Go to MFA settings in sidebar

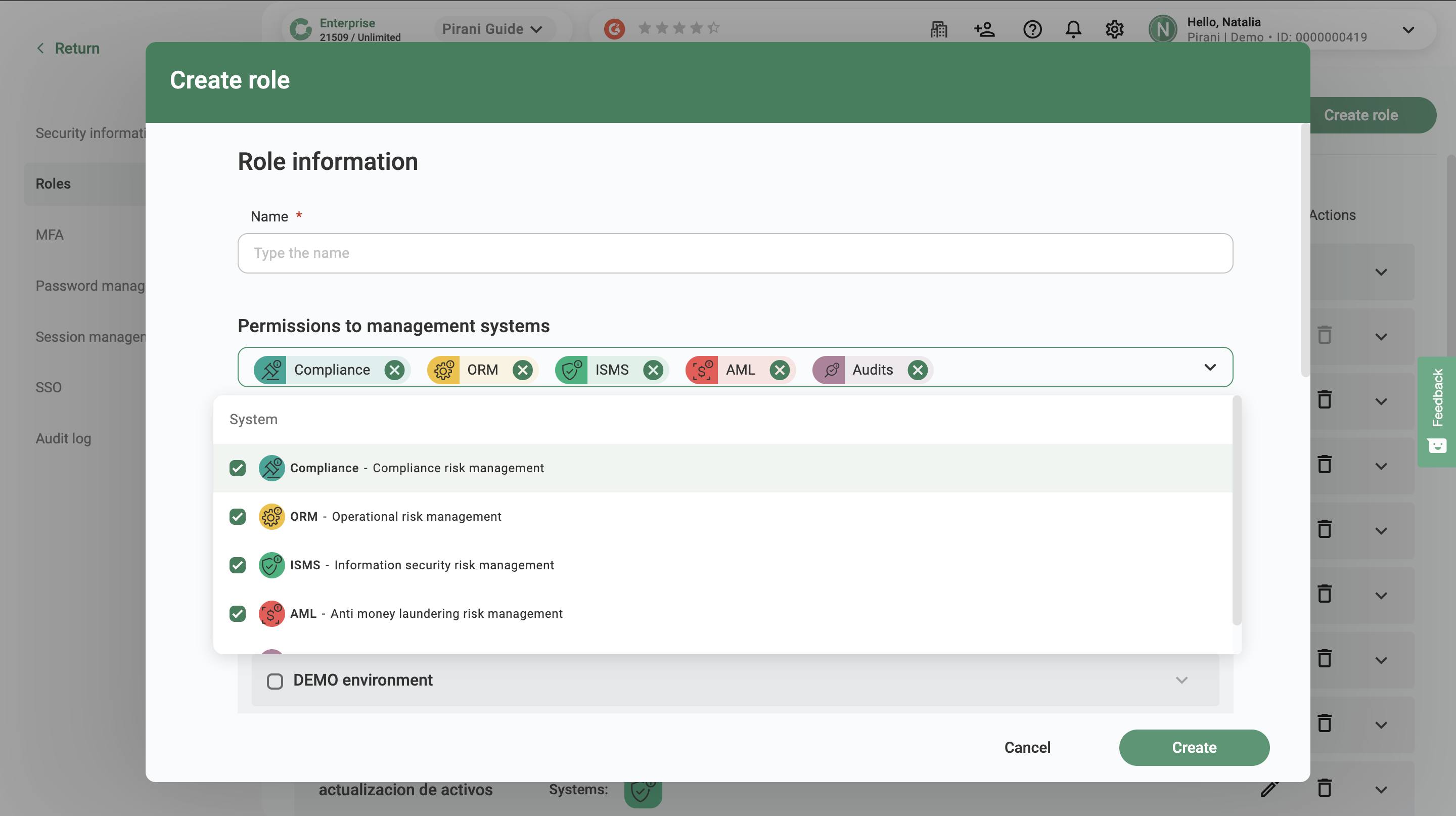[50, 235]
